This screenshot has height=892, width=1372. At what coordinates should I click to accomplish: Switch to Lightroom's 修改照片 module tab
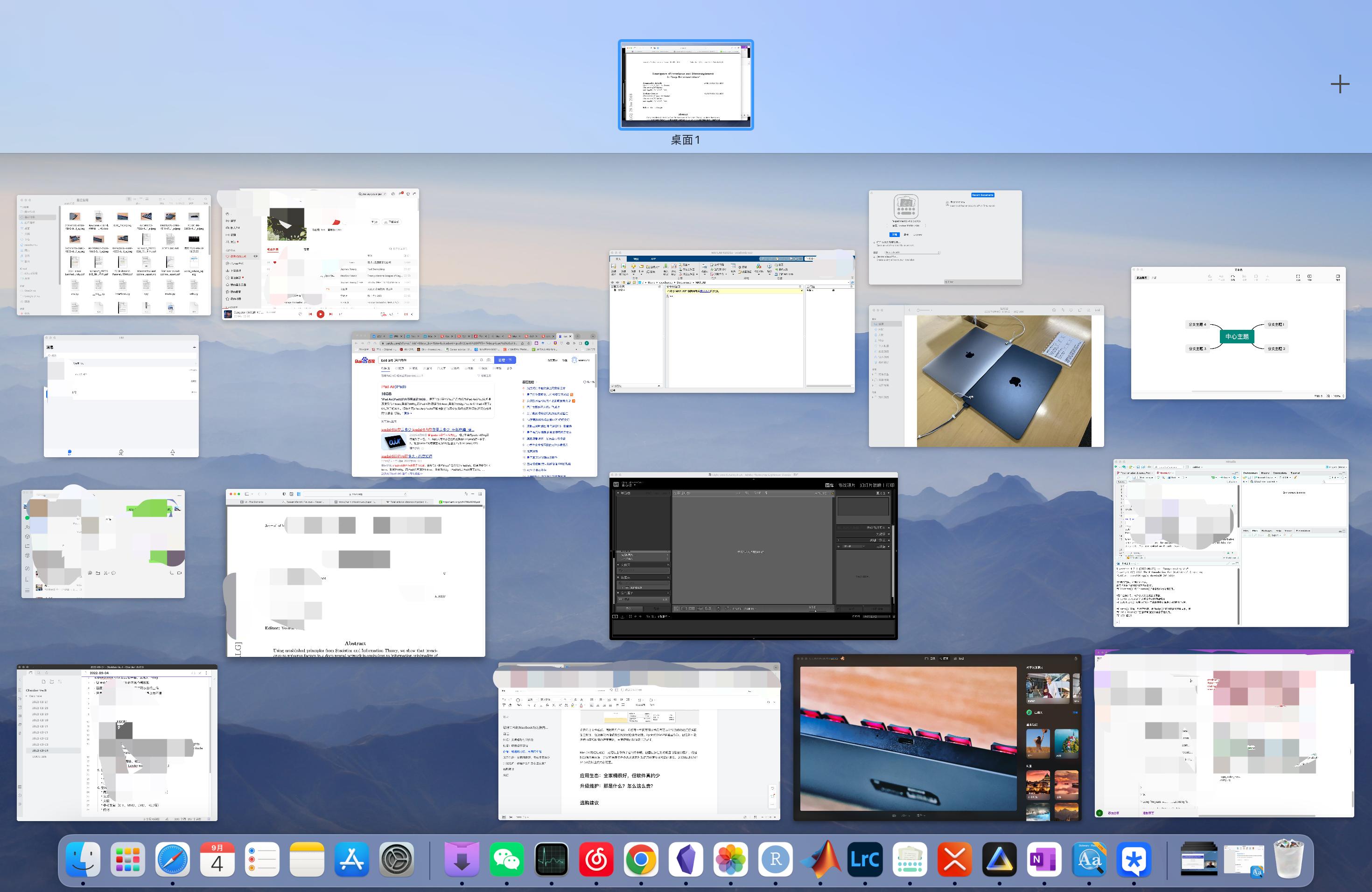tap(847, 485)
